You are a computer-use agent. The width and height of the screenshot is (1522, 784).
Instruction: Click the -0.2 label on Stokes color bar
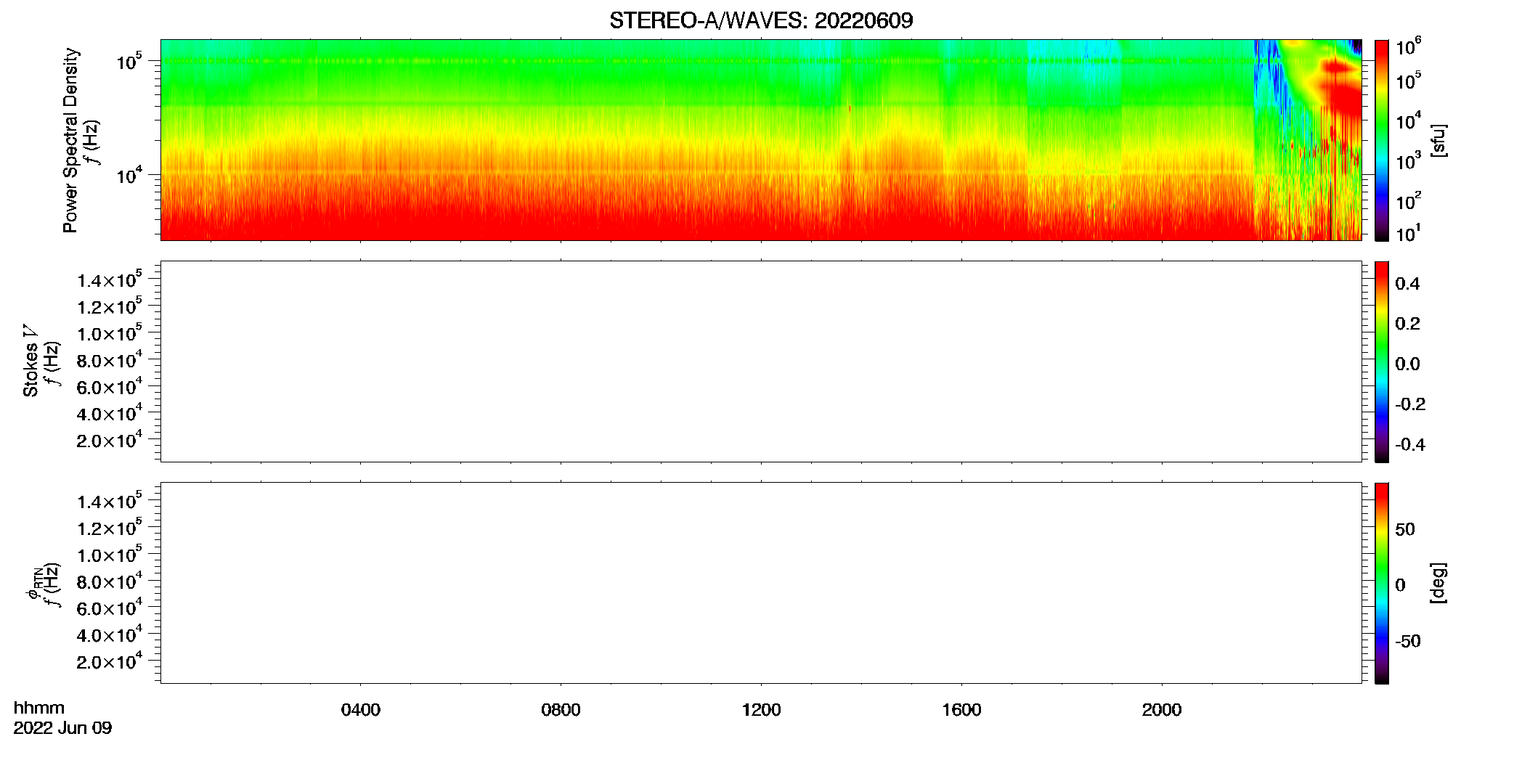pos(1410,404)
